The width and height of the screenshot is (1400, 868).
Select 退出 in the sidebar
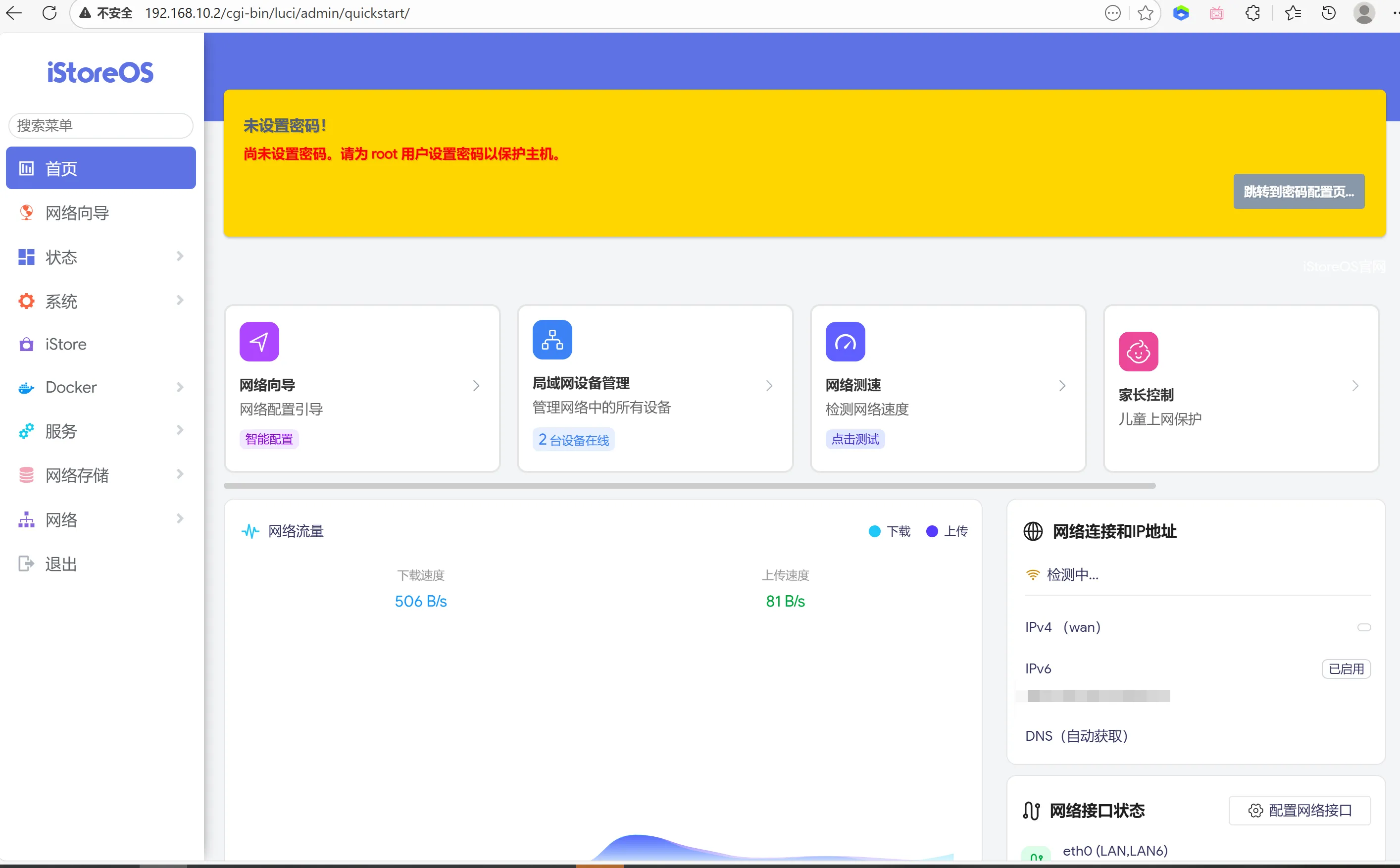61,564
